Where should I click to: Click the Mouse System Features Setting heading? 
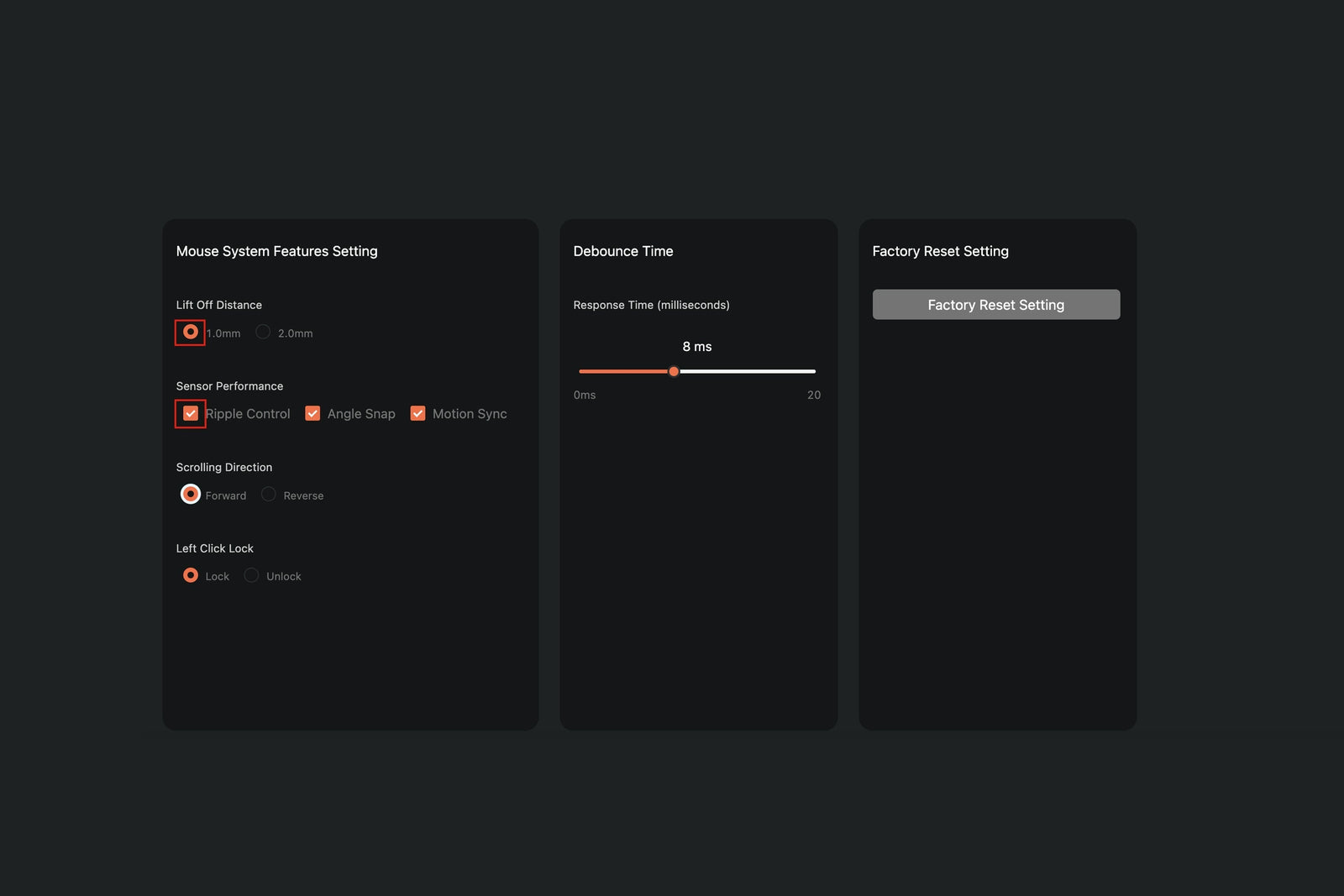[276, 250]
